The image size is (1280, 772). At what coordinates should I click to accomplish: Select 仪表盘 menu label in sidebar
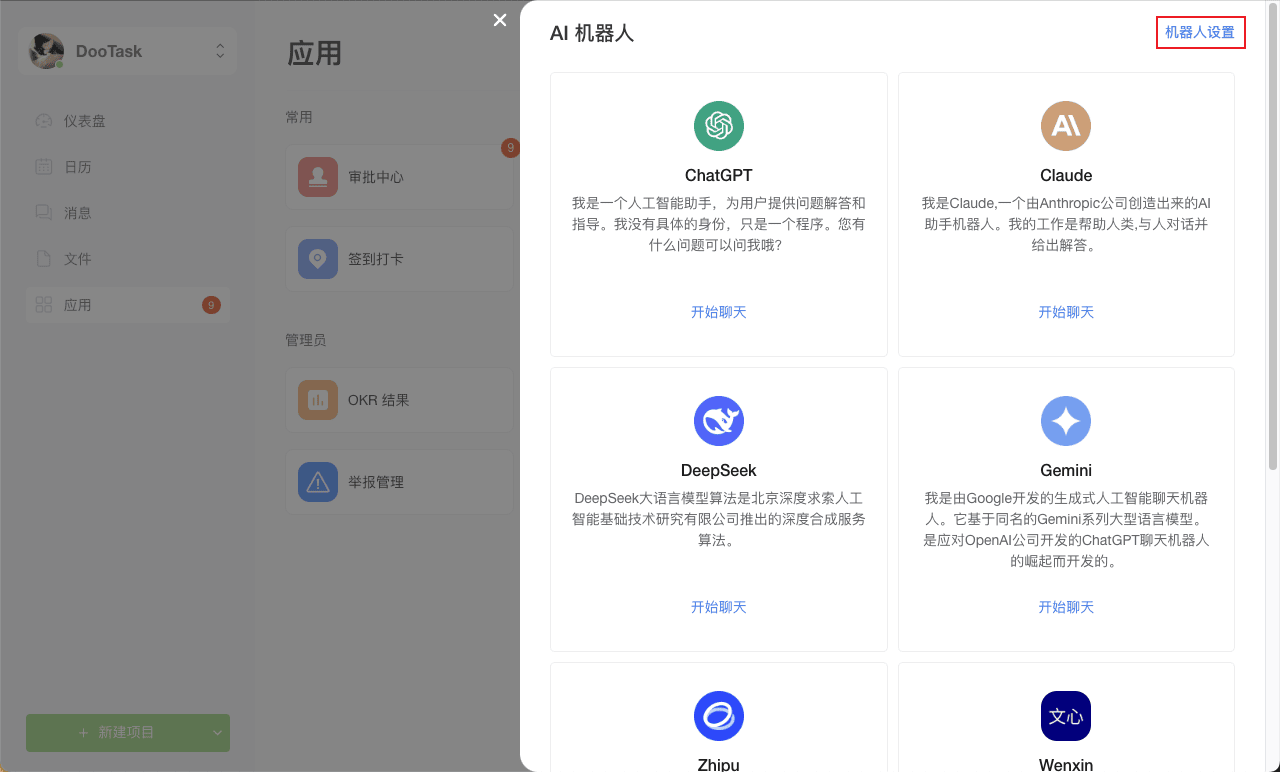coord(85,121)
